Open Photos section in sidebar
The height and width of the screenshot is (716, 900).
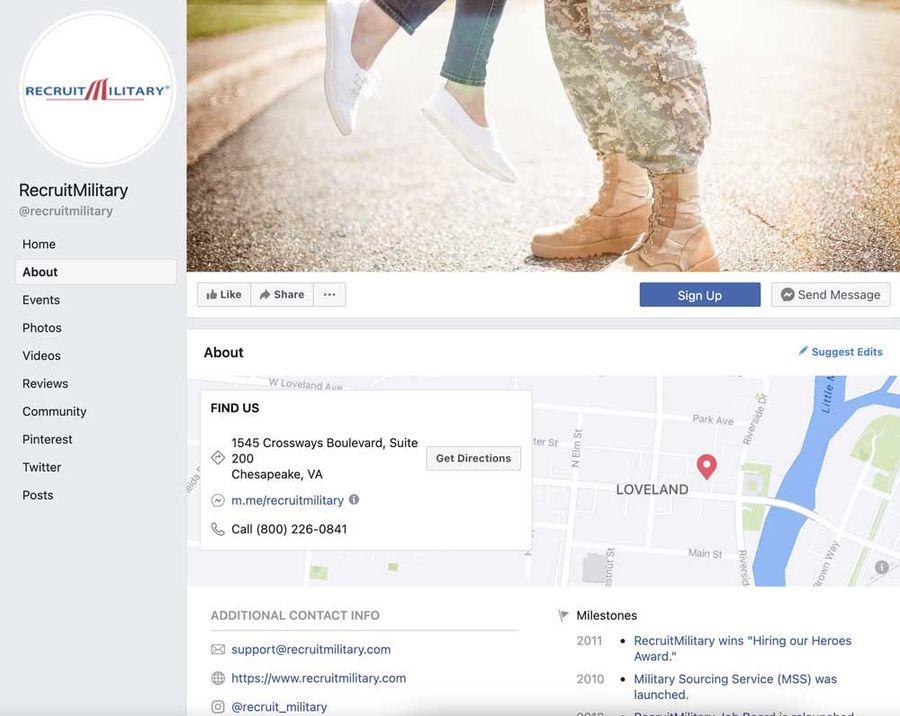42,328
